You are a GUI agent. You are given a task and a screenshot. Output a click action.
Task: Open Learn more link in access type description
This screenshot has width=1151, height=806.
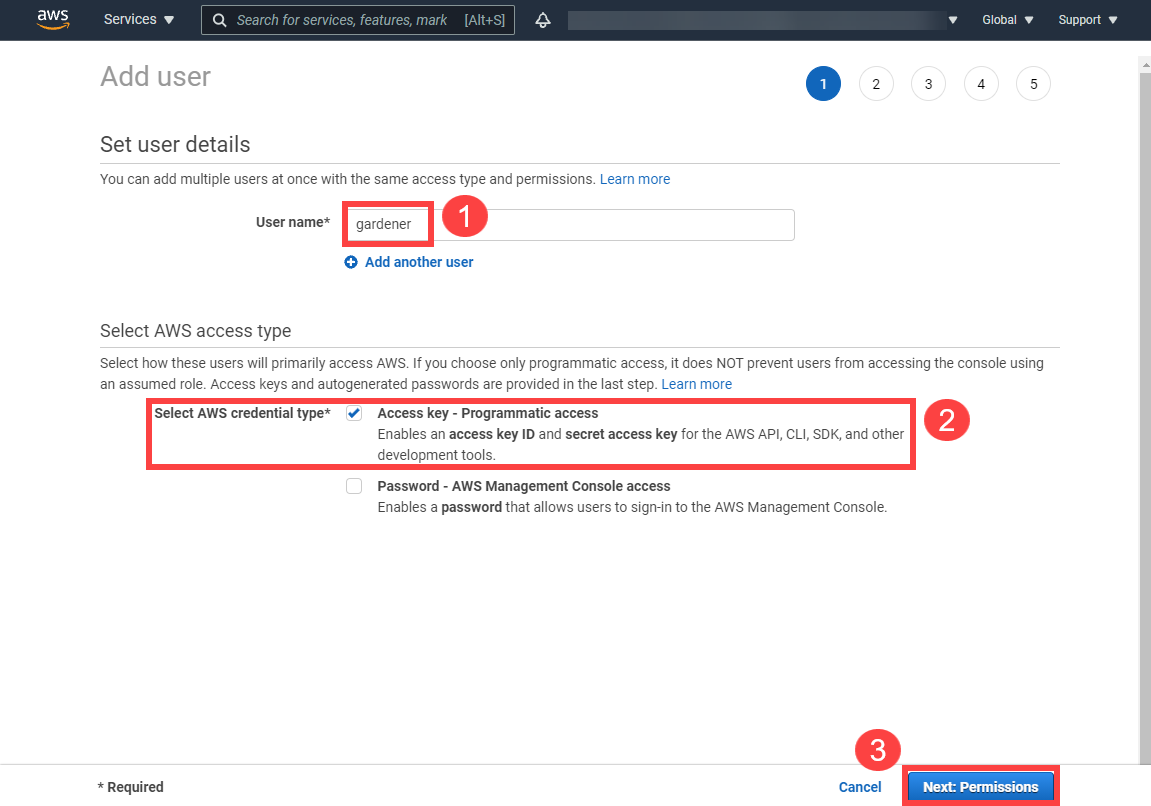696,384
